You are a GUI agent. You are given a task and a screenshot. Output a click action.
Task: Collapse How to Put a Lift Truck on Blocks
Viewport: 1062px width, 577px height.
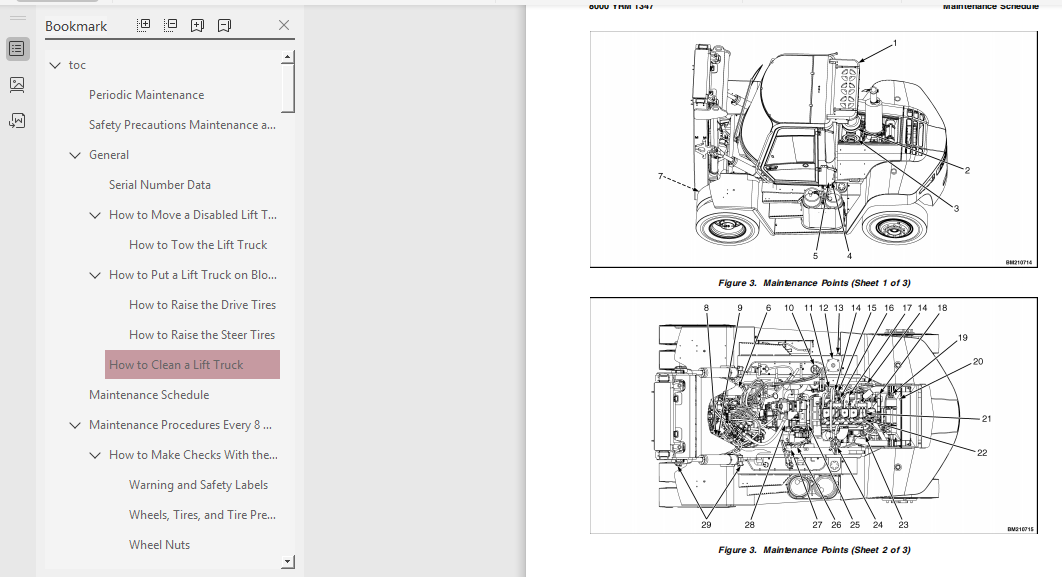coord(95,275)
